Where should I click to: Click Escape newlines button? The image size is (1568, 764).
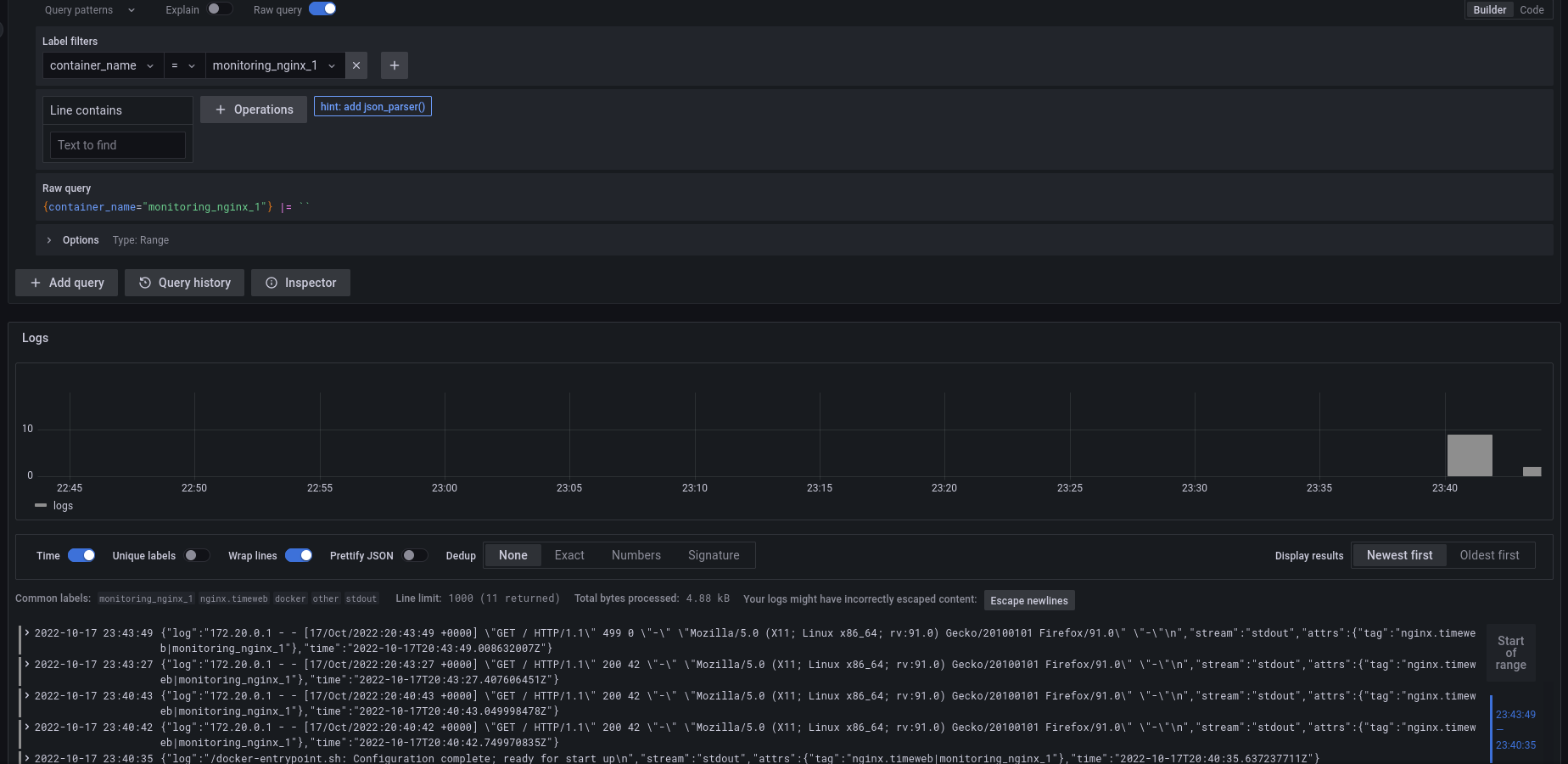click(1029, 600)
